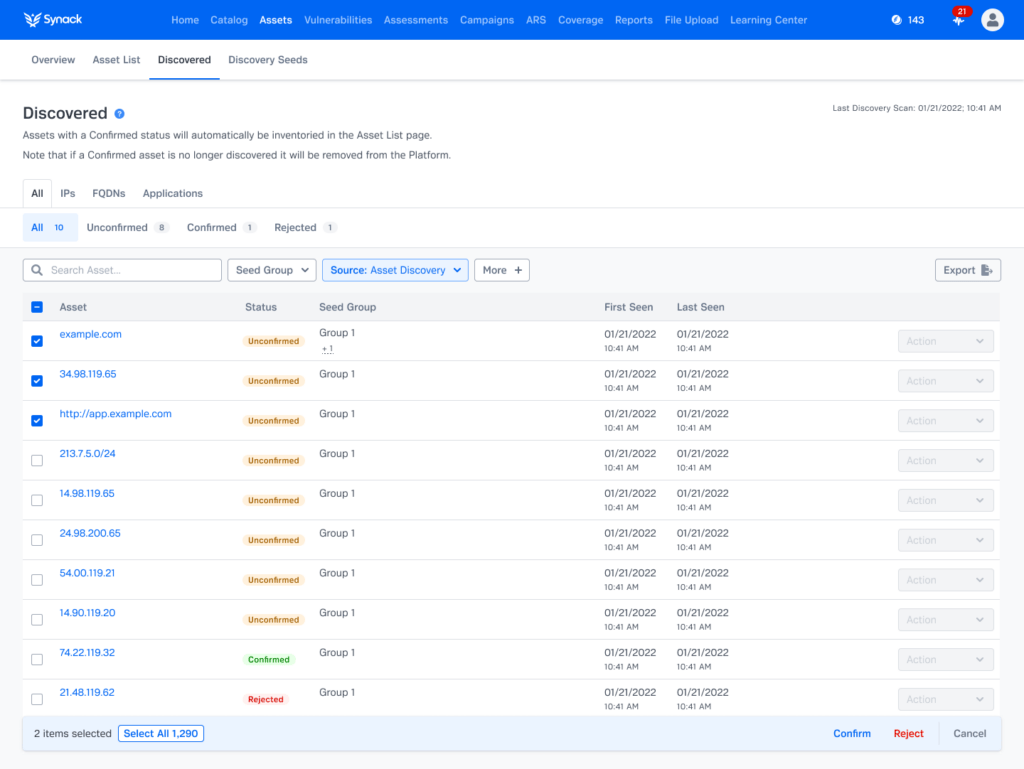Open the user profile avatar
1024x769 pixels.
tap(992, 20)
